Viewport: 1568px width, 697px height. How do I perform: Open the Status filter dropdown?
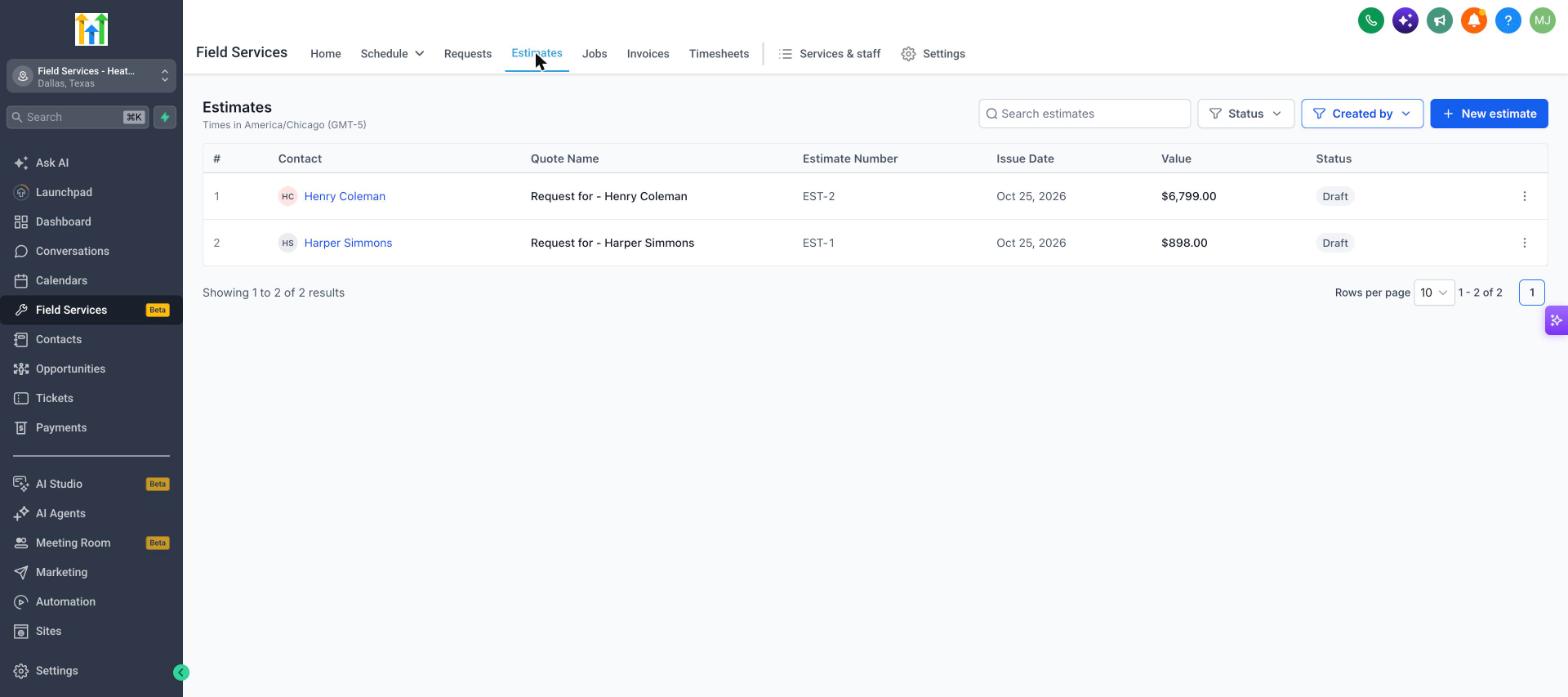pyautogui.click(x=1246, y=114)
